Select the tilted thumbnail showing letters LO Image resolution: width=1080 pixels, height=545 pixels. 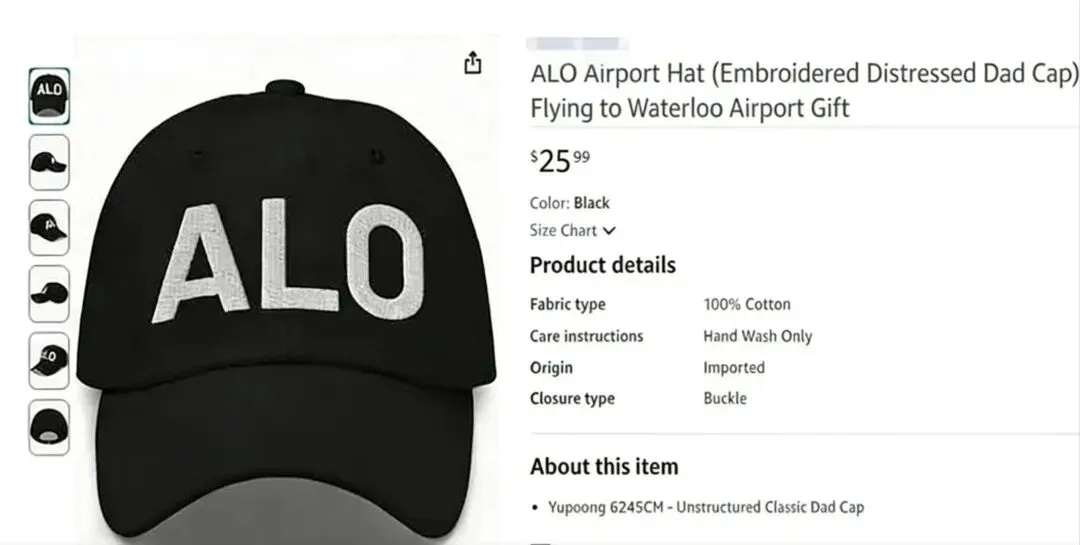[x=49, y=360]
